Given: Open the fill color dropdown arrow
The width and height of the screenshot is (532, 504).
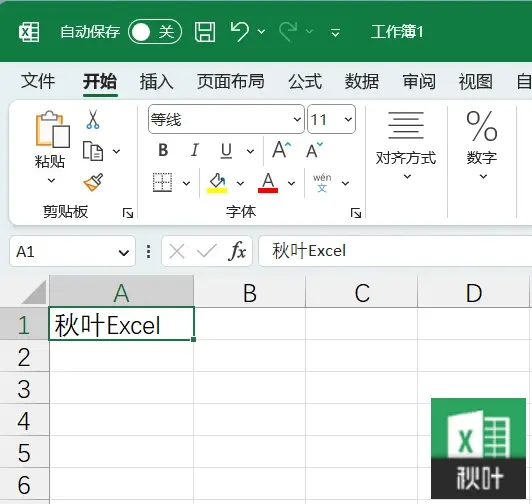Looking at the screenshot, I should point(240,183).
